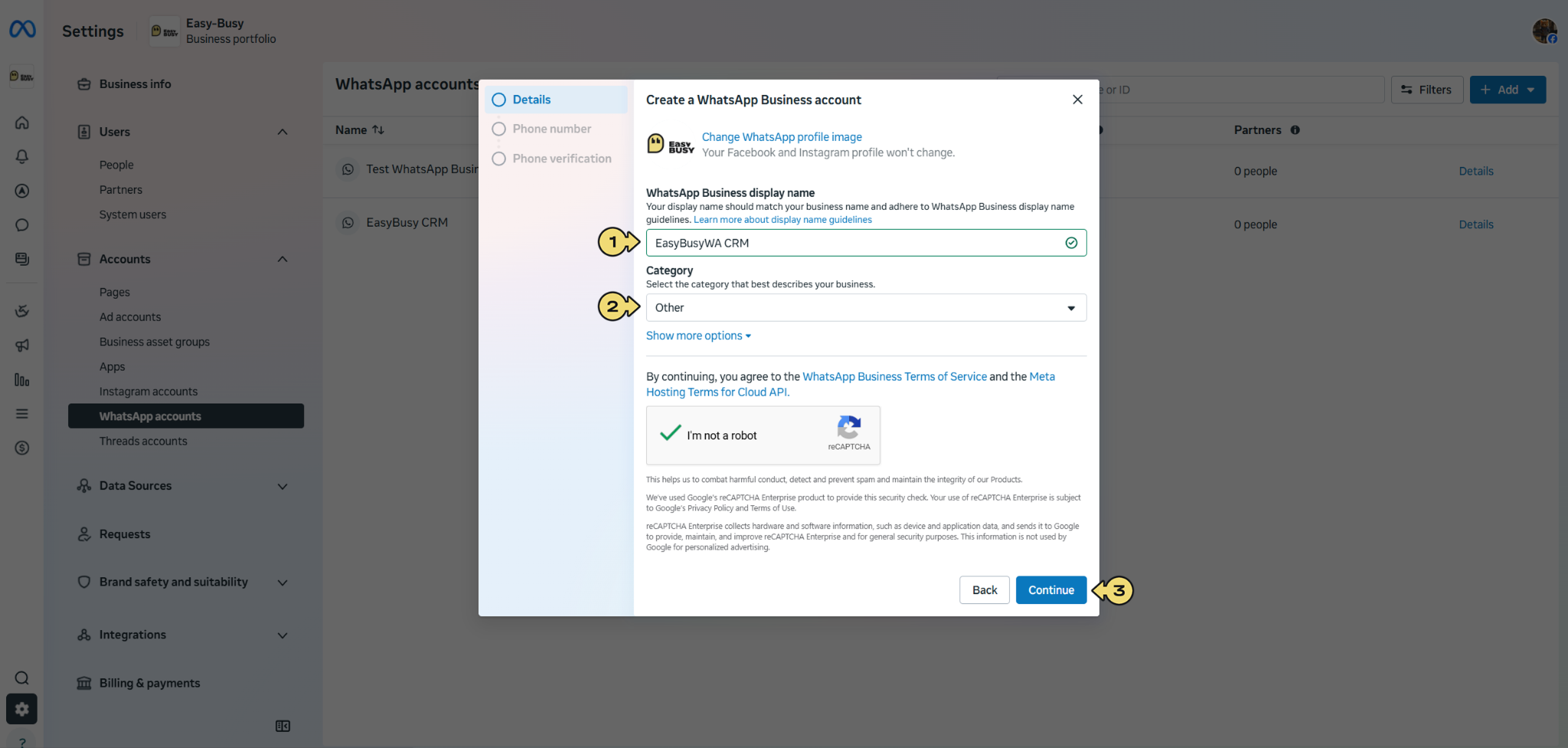Select the Details step
Viewport: 1568px width, 748px height.
[x=556, y=100]
